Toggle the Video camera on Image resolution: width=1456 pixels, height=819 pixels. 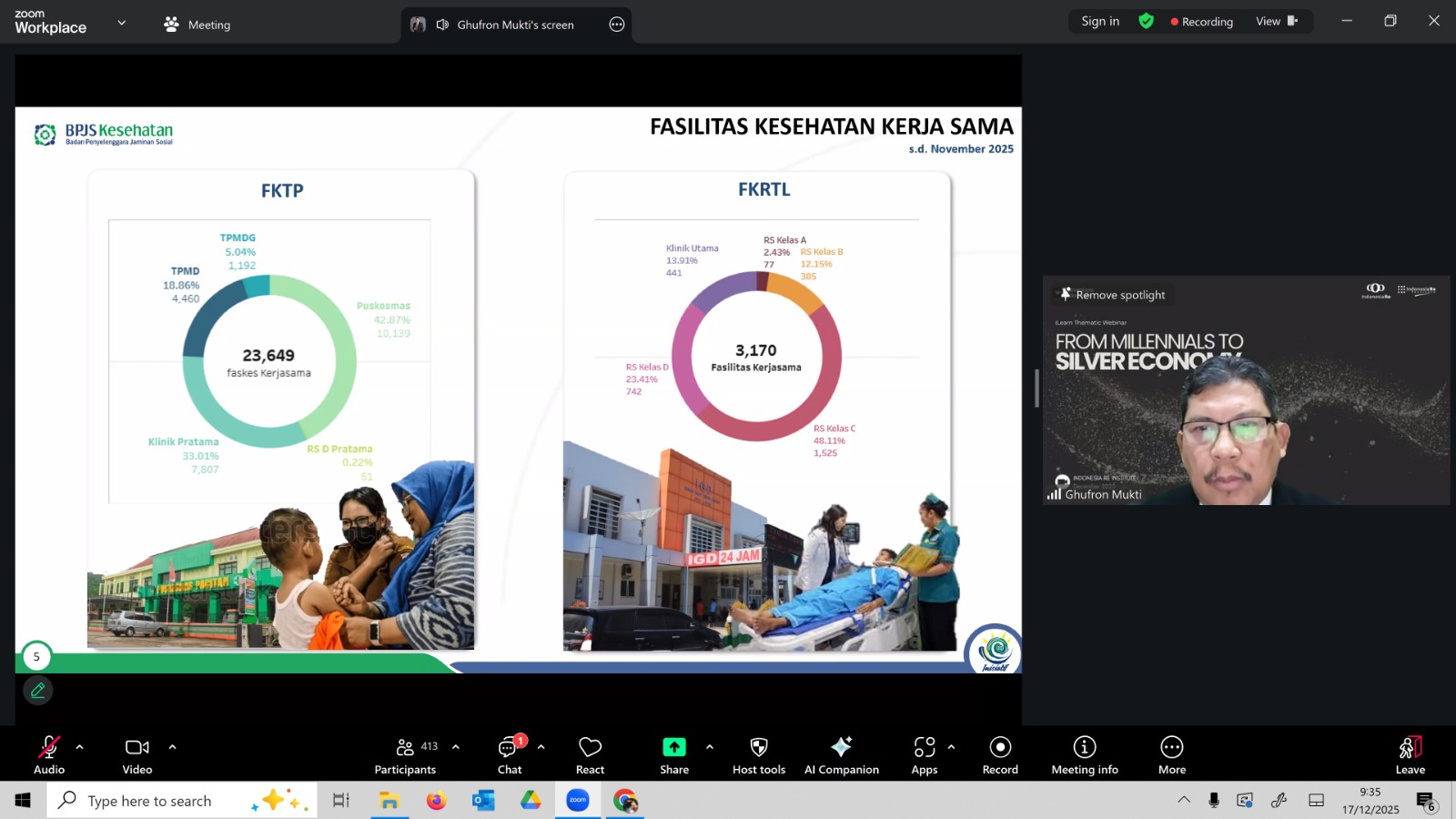pos(137,754)
